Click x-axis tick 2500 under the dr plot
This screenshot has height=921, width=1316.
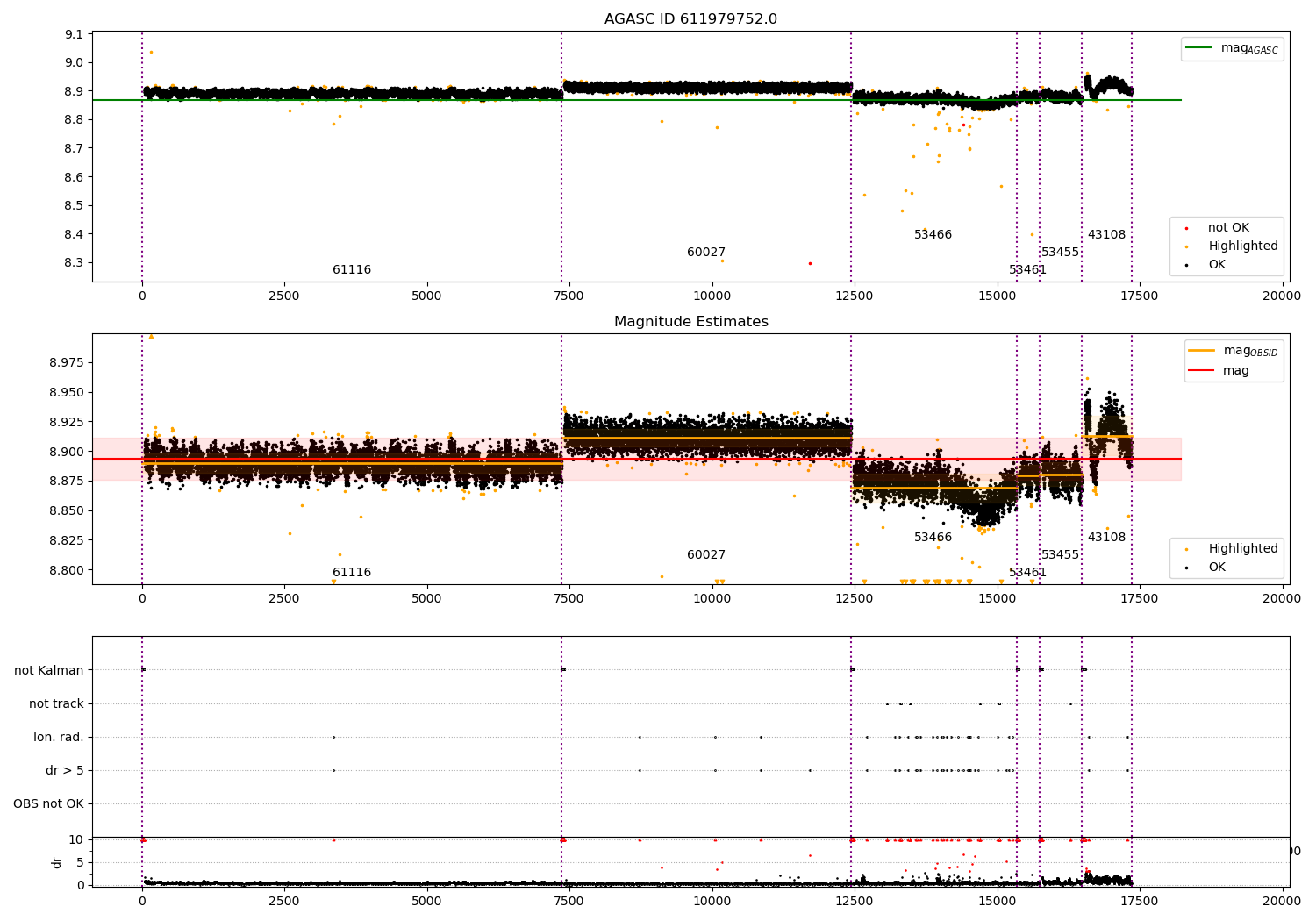[284, 901]
